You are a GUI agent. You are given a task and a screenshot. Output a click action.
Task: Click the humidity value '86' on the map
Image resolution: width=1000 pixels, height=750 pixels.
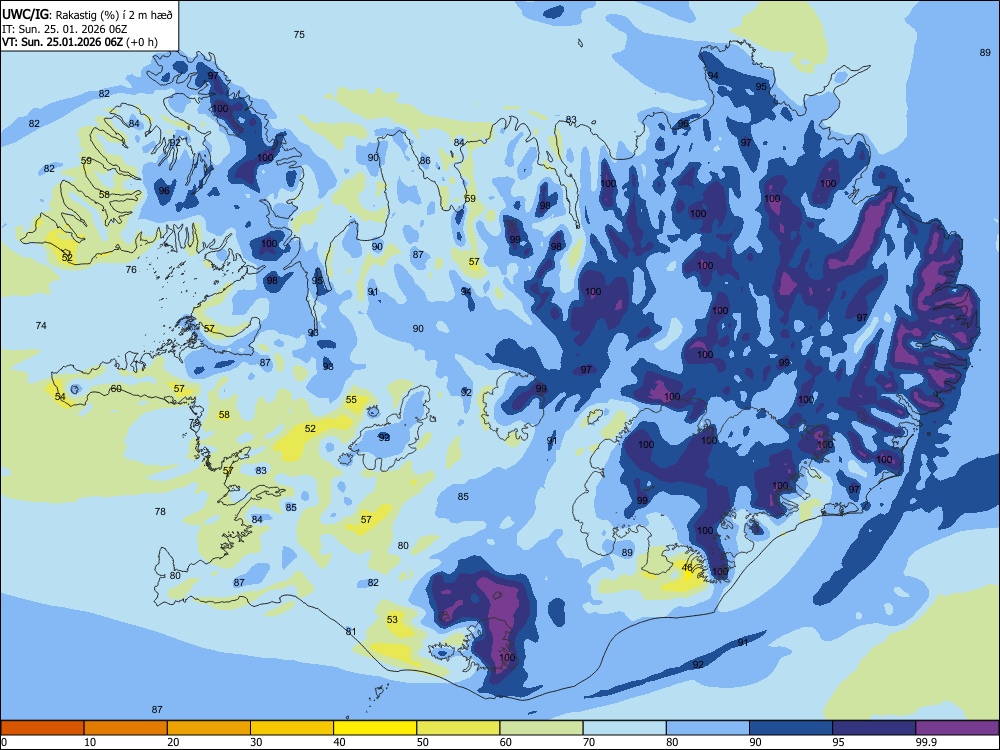tap(425, 160)
